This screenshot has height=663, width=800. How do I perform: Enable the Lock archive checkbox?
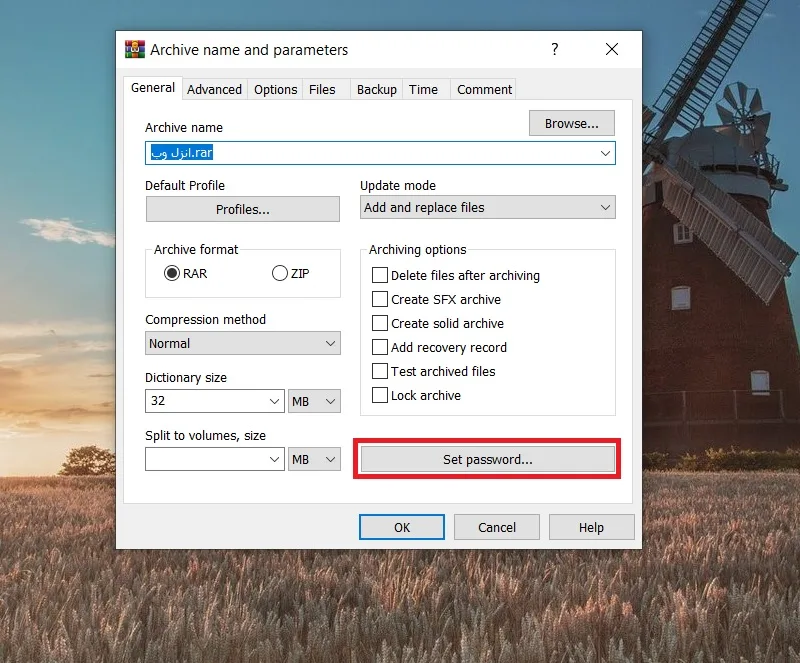point(380,395)
